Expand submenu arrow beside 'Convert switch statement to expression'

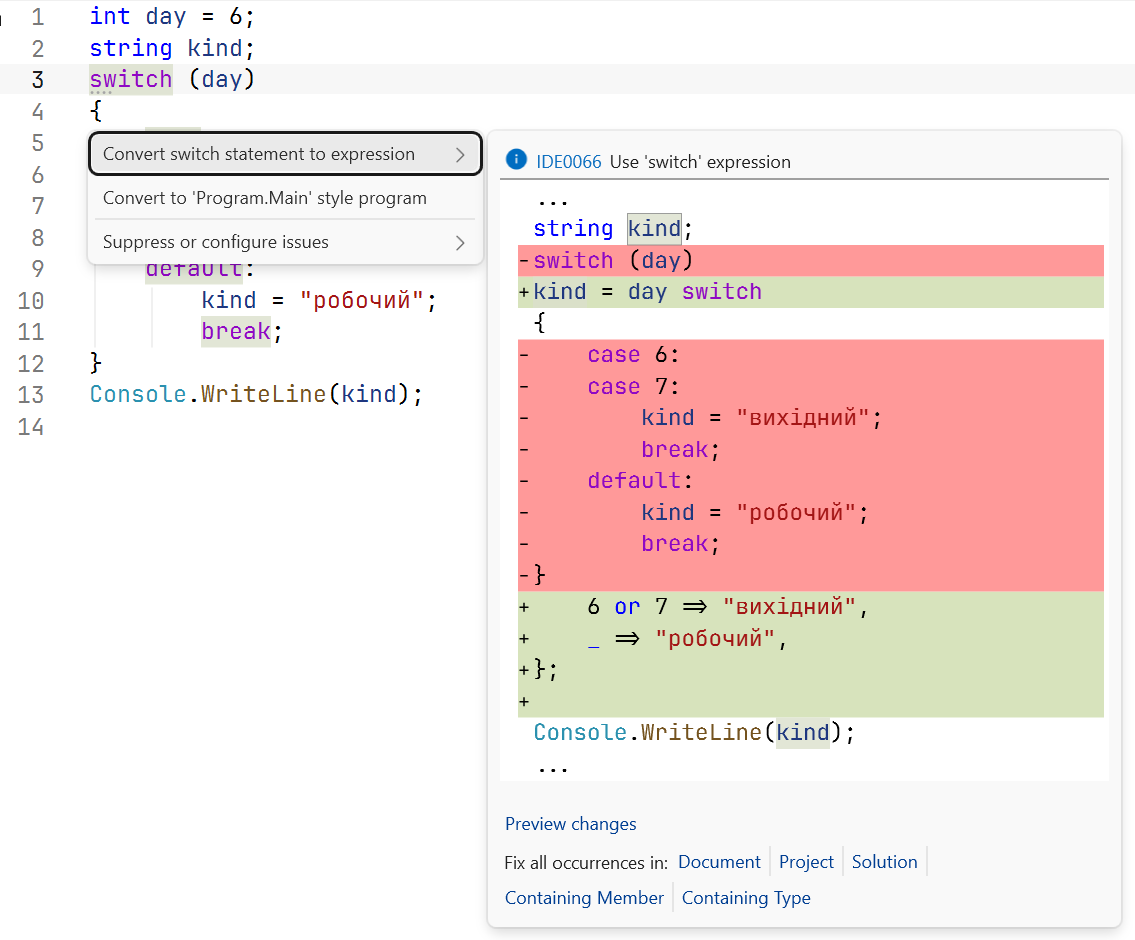coord(460,154)
